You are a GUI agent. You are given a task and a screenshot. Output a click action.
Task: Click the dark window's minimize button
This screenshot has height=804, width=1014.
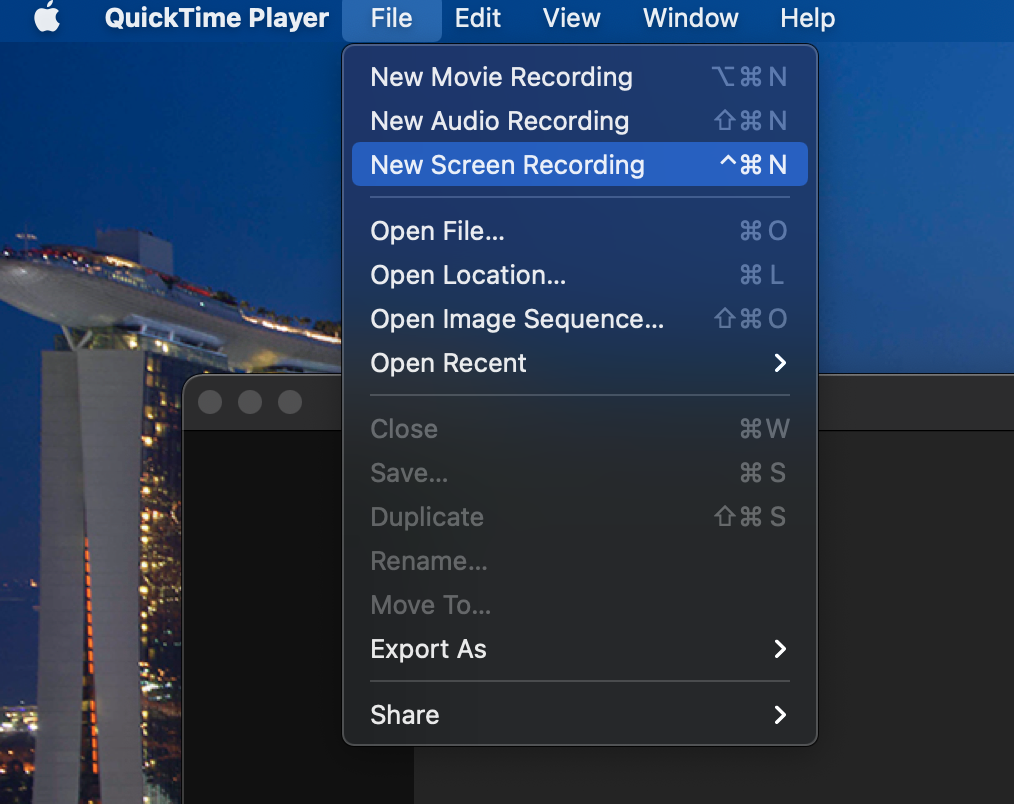250,402
